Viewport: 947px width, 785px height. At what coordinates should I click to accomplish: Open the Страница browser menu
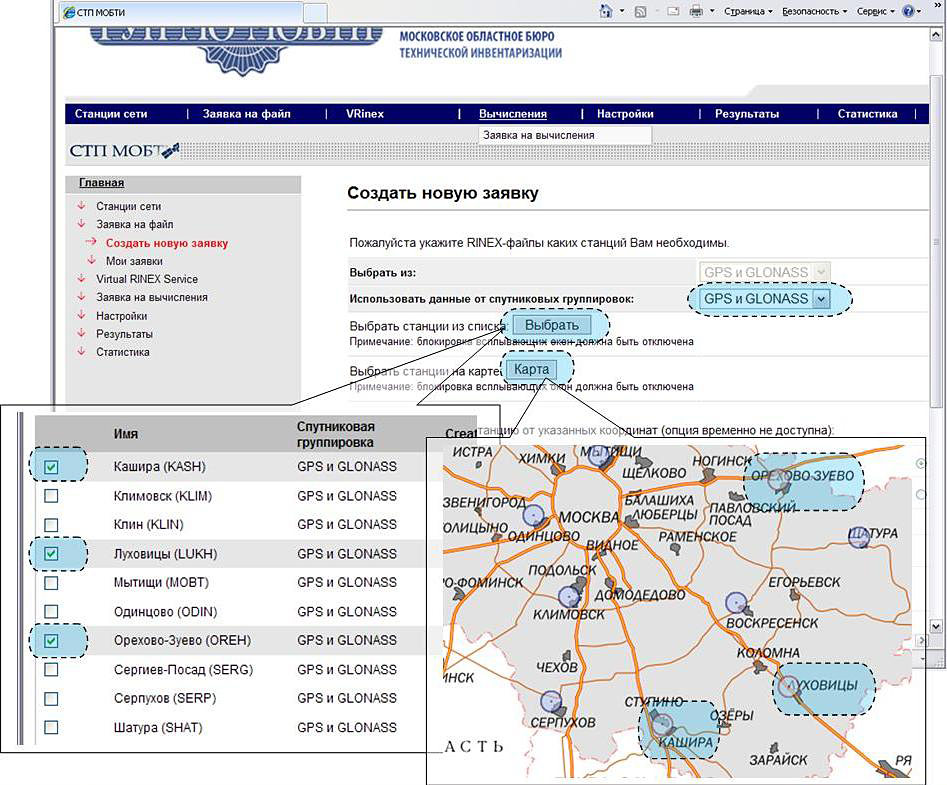[748, 11]
